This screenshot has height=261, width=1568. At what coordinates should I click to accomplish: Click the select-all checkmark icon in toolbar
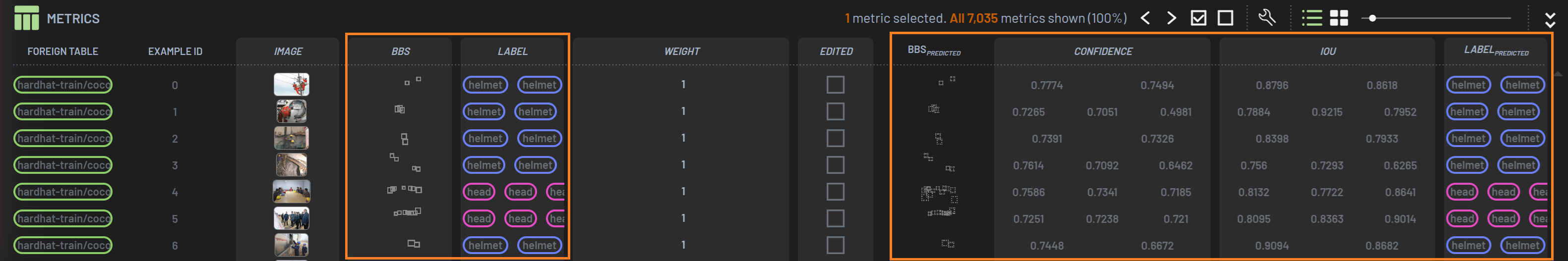[1199, 18]
